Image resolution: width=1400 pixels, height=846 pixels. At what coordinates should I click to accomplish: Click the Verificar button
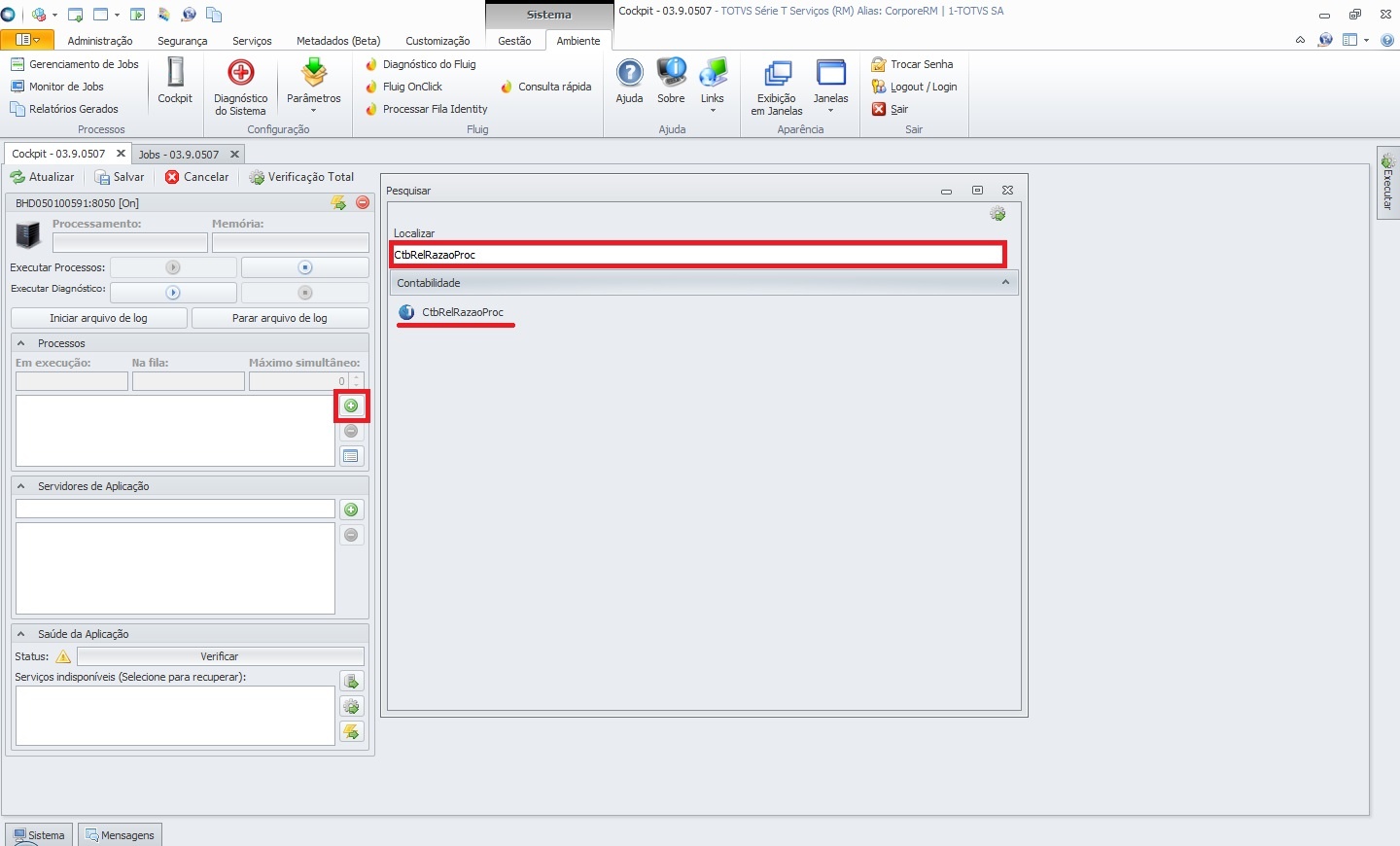(x=220, y=656)
